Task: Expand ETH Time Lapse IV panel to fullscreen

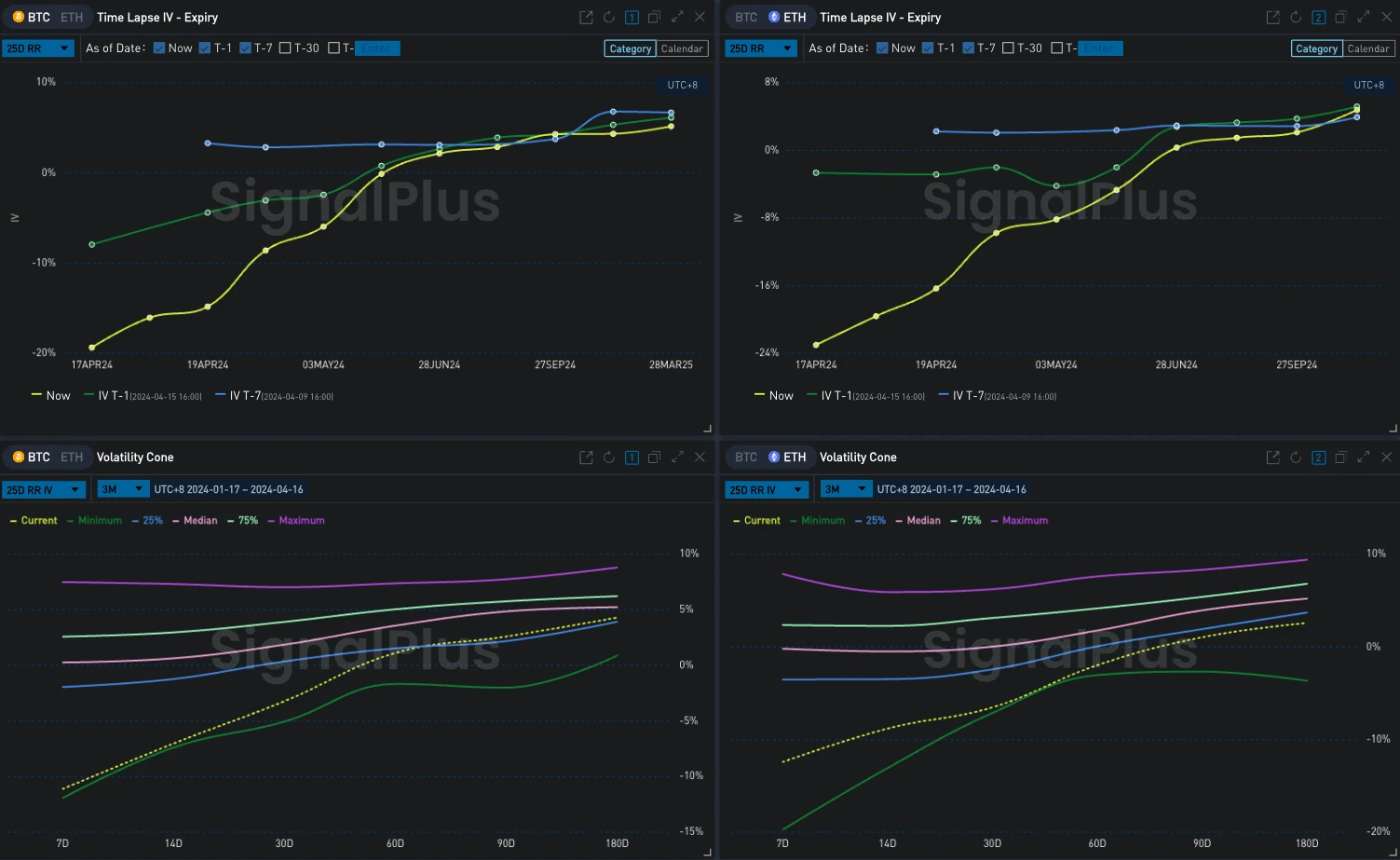Action: (x=1364, y=18)
